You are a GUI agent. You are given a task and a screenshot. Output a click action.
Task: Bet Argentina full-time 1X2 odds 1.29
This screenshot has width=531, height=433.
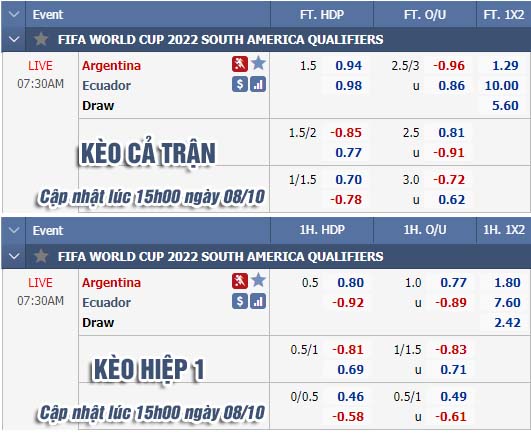click(x=505, y=65)
